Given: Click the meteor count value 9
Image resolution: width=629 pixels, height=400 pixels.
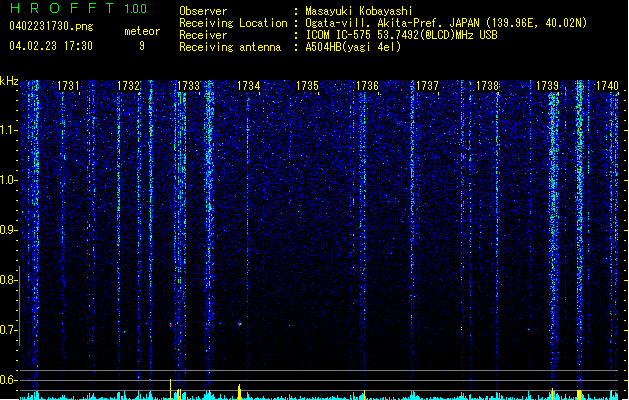Looking at the screenshot, I should pyautogui.click(x=142, y=46).
